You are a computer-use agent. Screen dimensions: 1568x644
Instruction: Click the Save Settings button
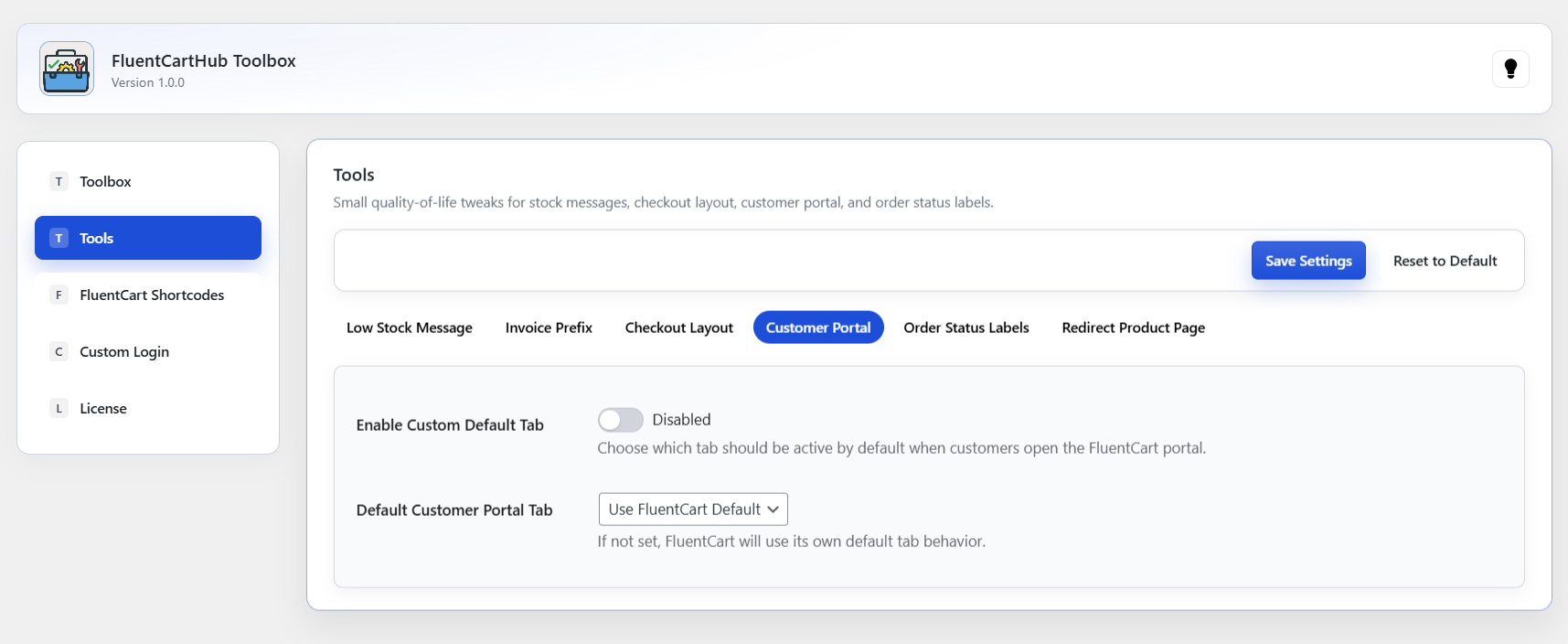(1307, 261)
